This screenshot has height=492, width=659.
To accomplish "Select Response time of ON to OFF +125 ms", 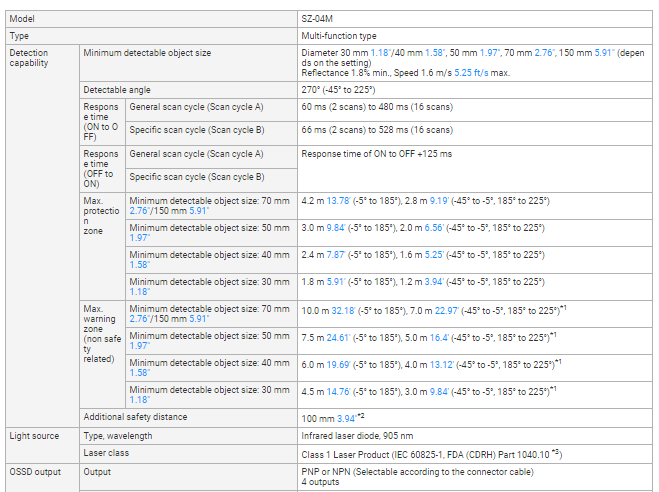I will (x=377, y=154).
